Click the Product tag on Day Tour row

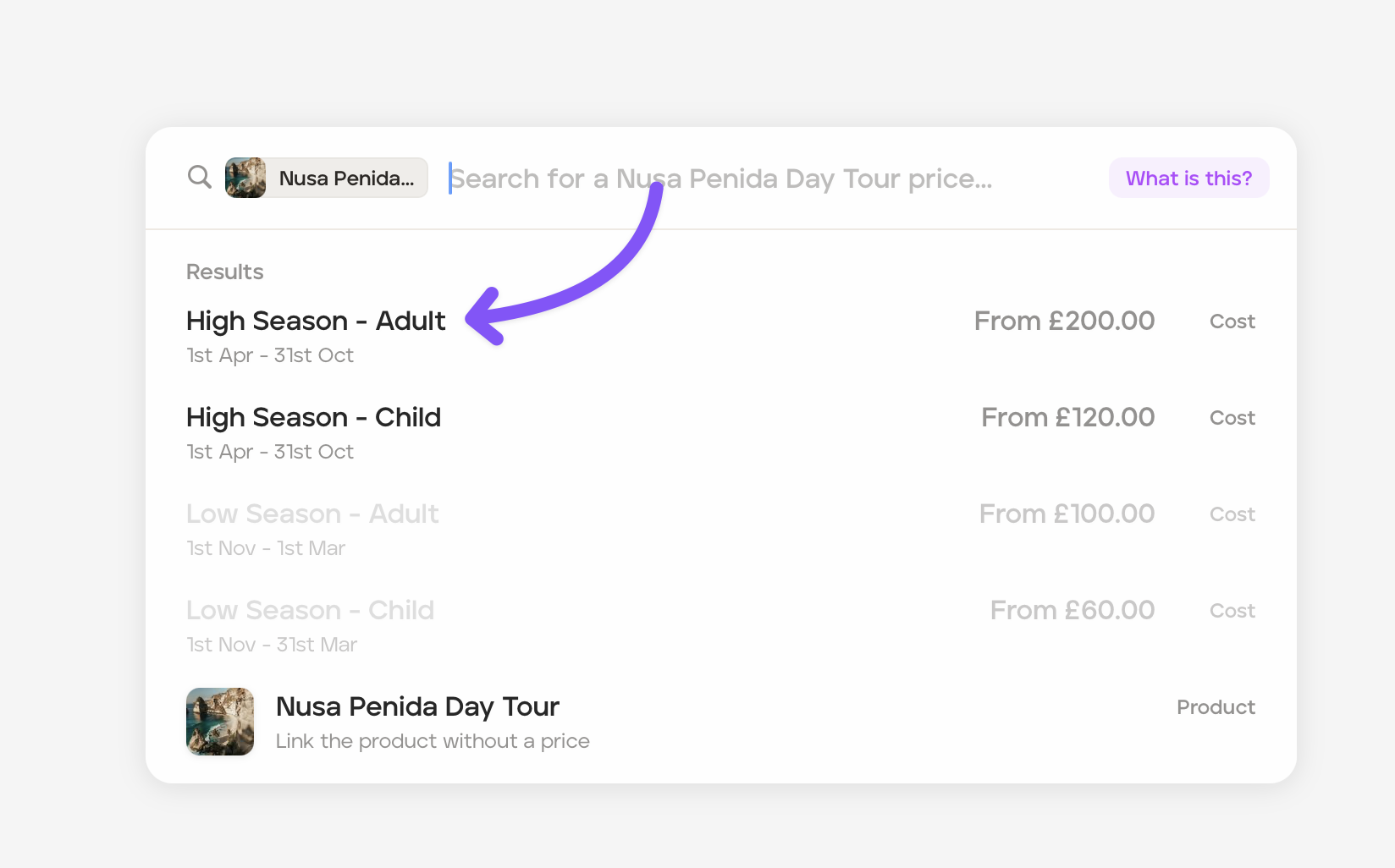[x=1216, y=707]
